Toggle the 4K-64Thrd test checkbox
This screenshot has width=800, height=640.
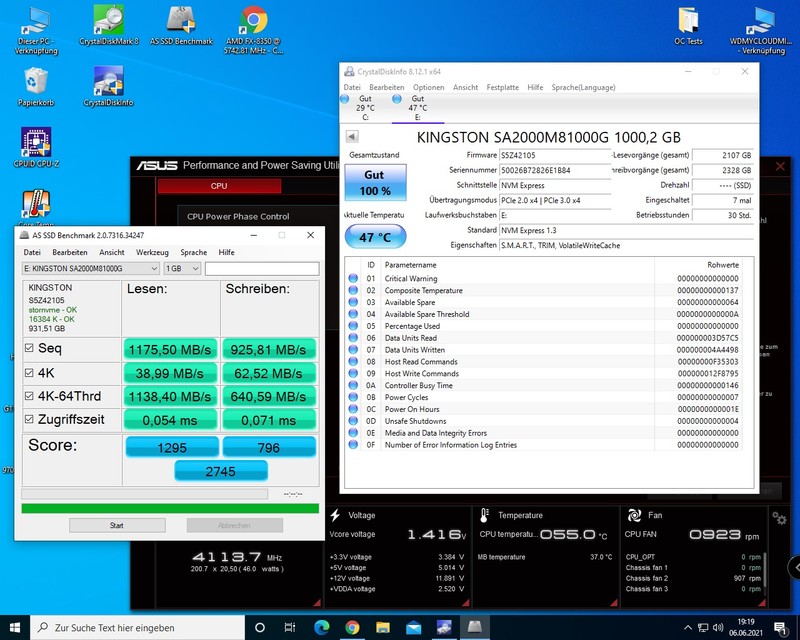tap(29, 395)
